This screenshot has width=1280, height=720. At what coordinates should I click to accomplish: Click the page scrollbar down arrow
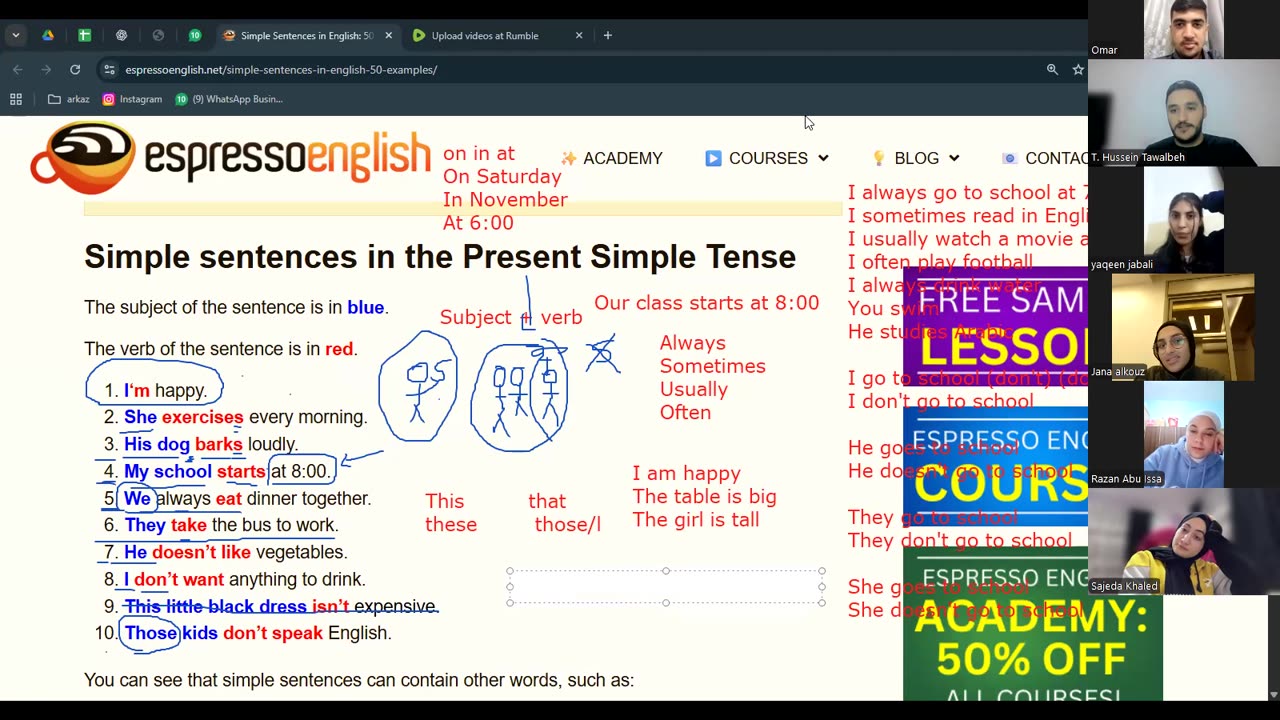pos(1272,694)
